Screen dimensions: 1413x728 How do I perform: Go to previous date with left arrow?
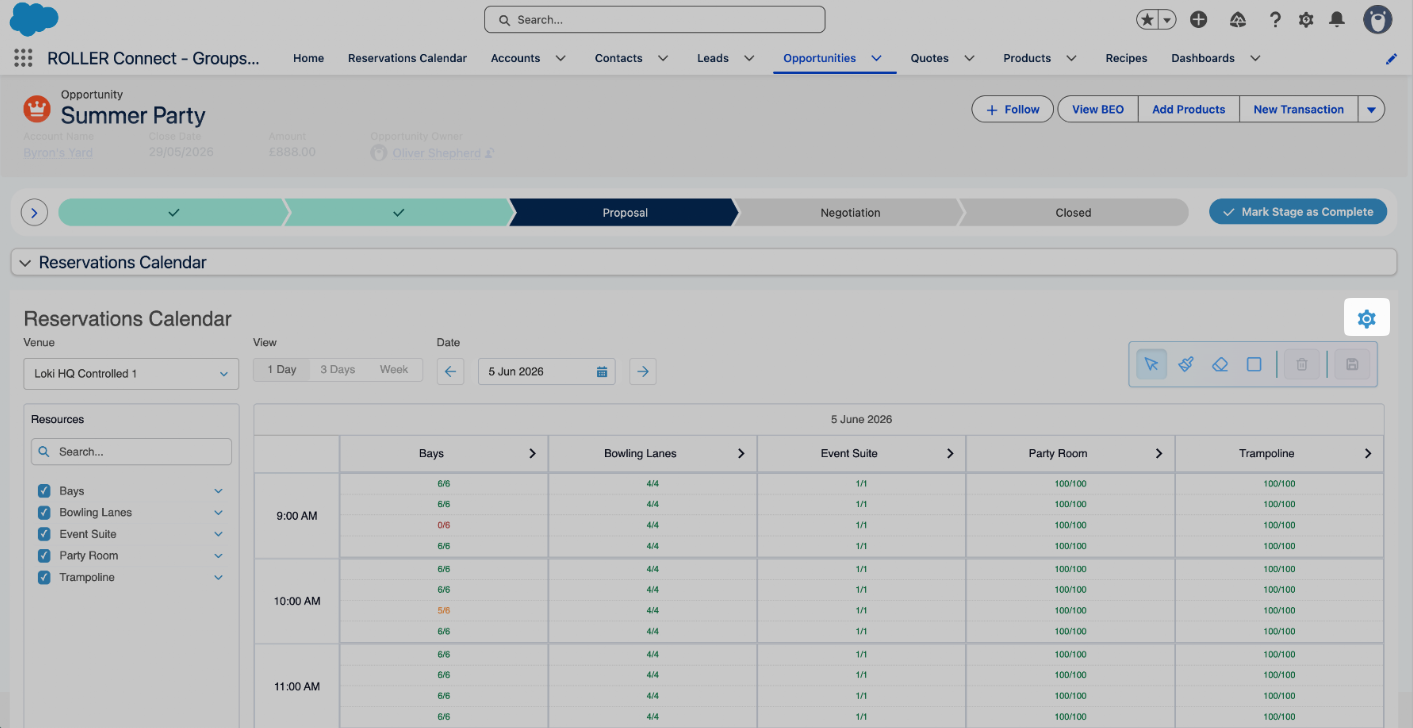pos(450,372)
